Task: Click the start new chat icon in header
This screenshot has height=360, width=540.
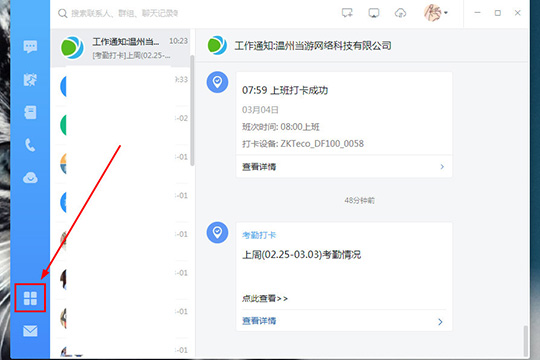Action: coord(347,13)
